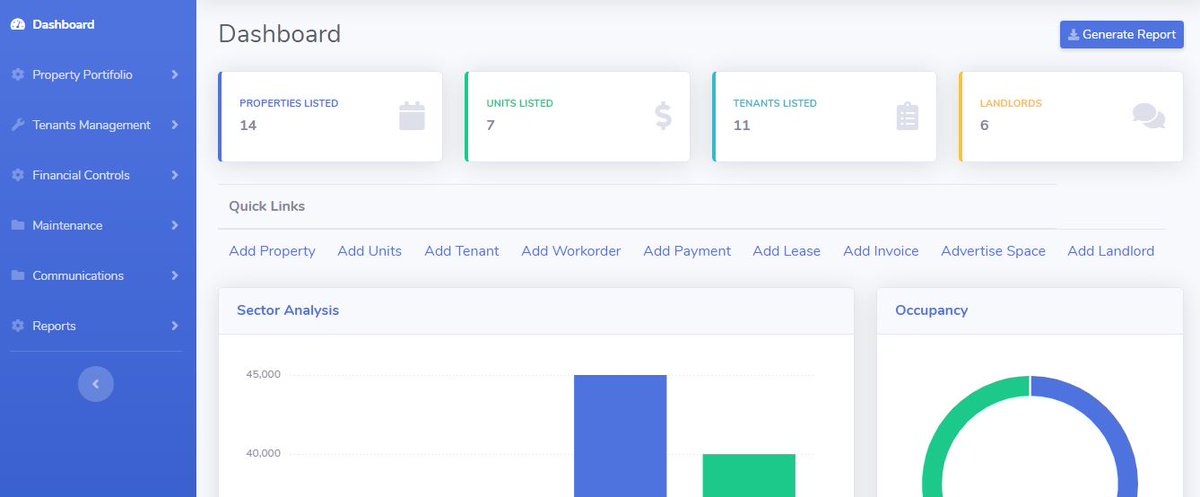Click the folder icon beside Communications

coord(17,275)
